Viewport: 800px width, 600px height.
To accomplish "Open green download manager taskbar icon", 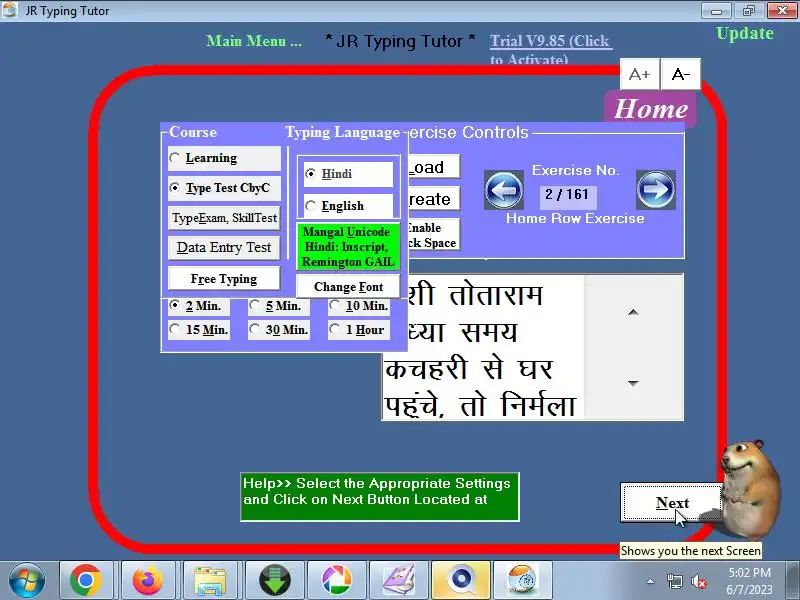I will [x=274, y=580].
